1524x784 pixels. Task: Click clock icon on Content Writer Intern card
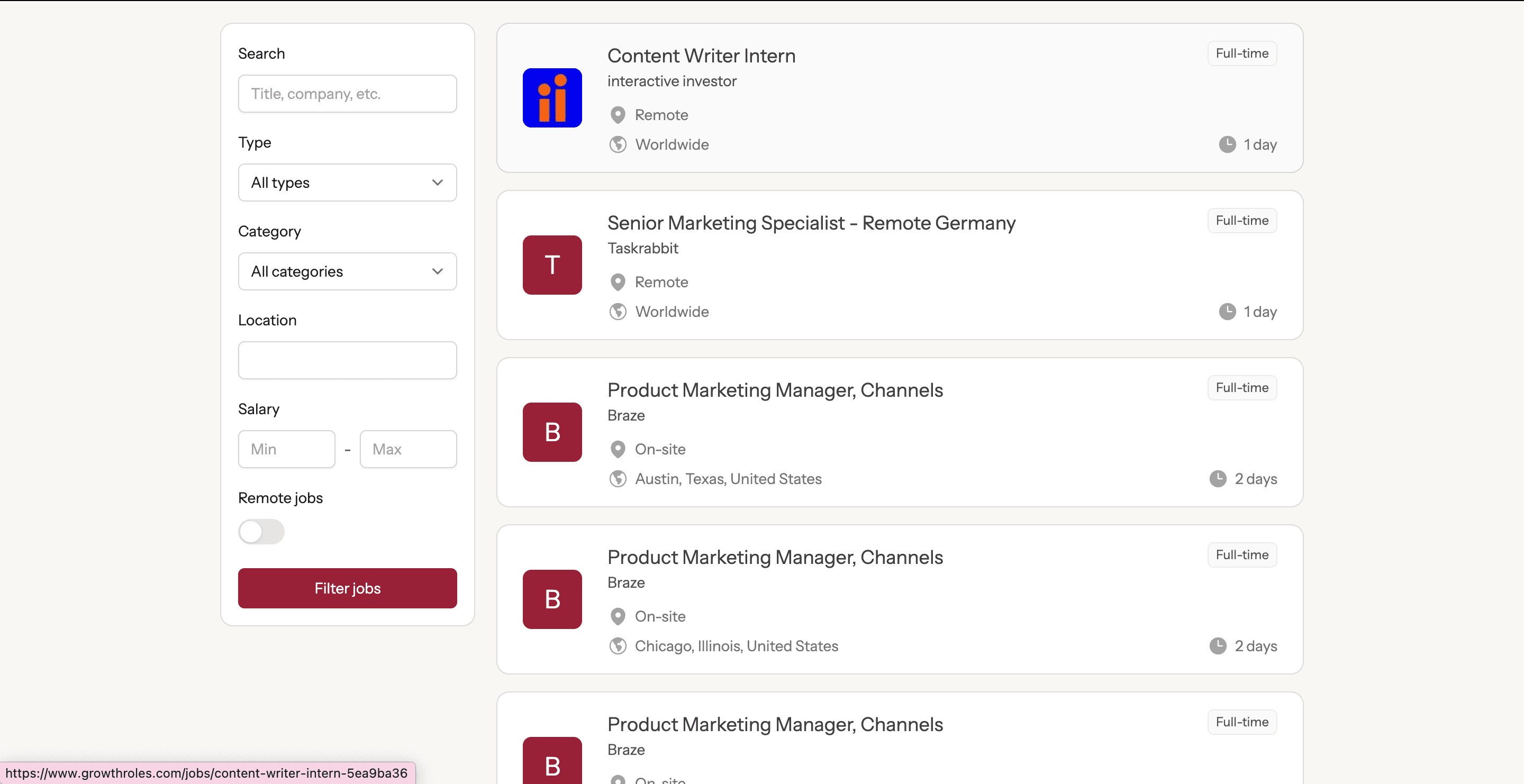click(x=1228, y=144)
